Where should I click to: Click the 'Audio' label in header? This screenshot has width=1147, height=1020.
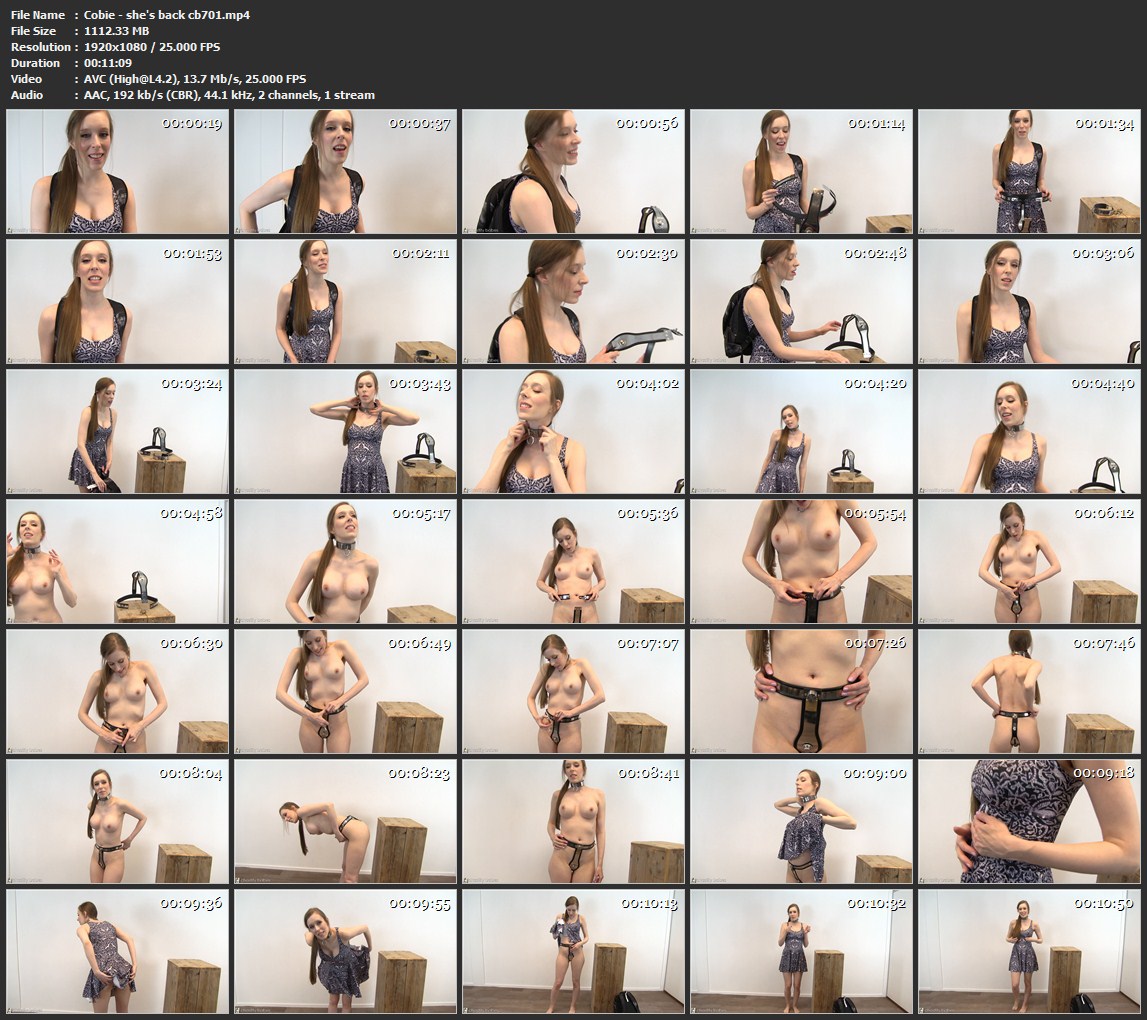(27, 95)
